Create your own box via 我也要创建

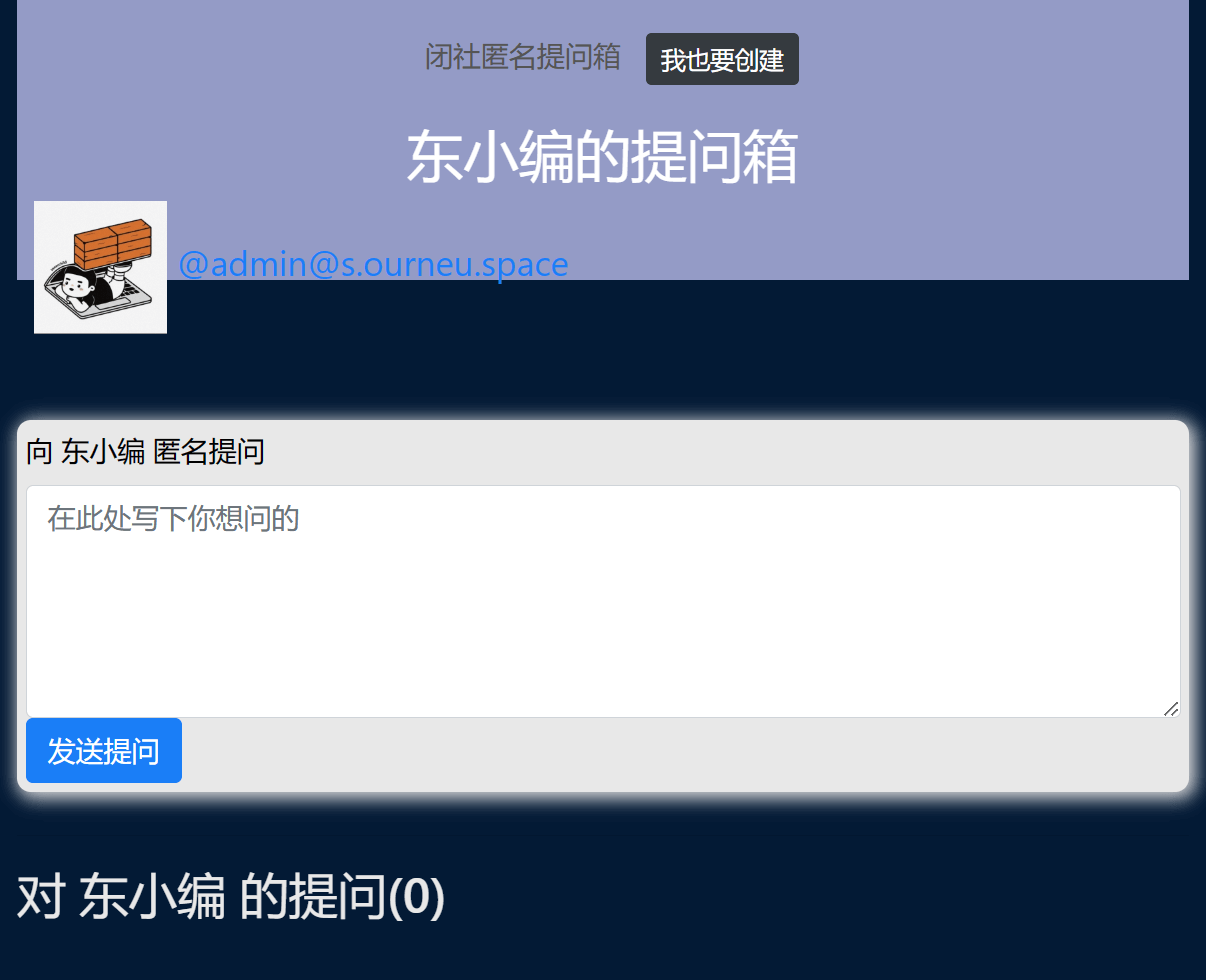click(x=722, y=59)
